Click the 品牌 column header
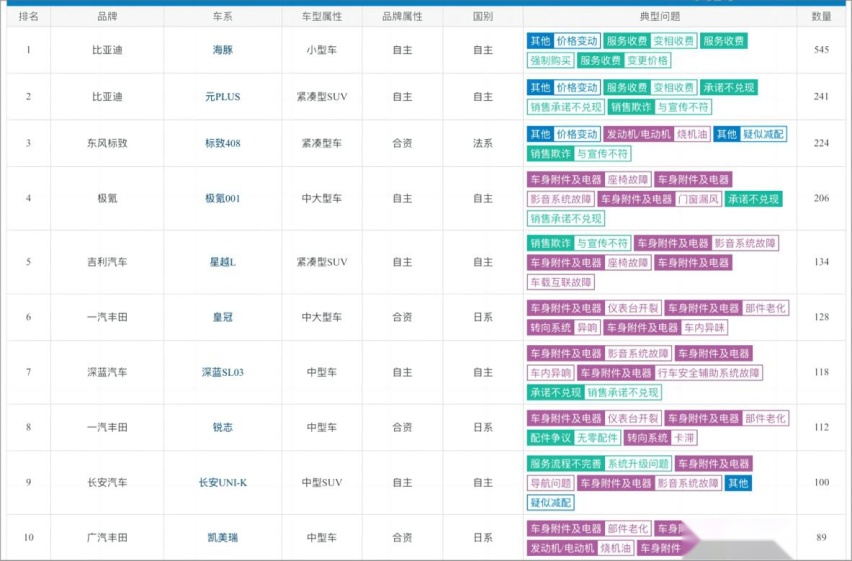Viewport: 852px width, 561px height. 107,16
